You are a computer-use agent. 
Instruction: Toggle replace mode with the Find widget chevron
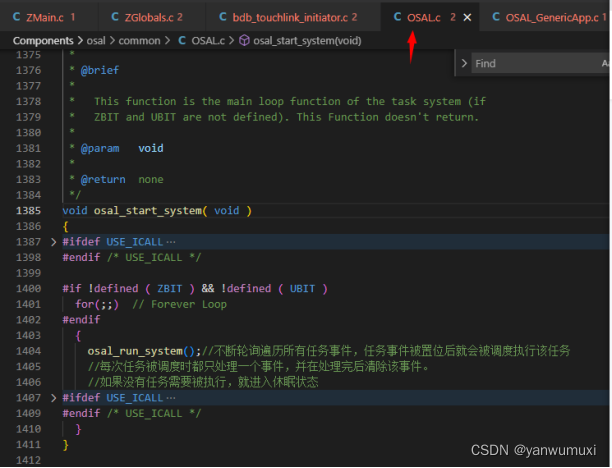(x=464, y=63)
